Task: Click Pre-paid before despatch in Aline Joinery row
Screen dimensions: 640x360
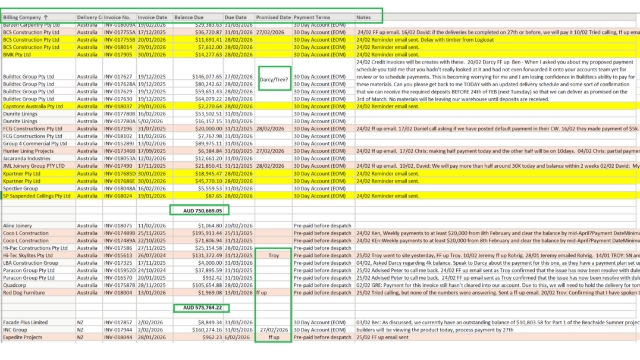Action: [324, 226]
